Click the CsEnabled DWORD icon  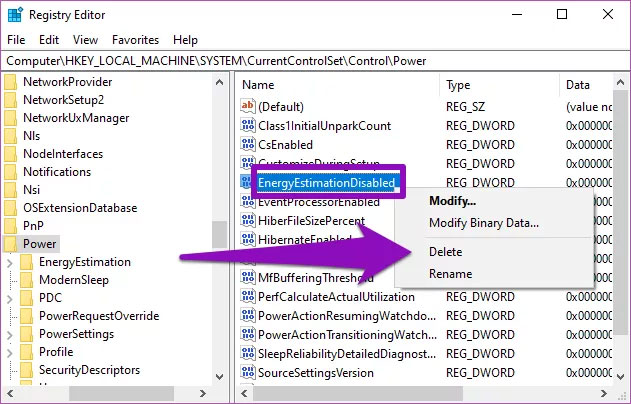click(248, 144)
